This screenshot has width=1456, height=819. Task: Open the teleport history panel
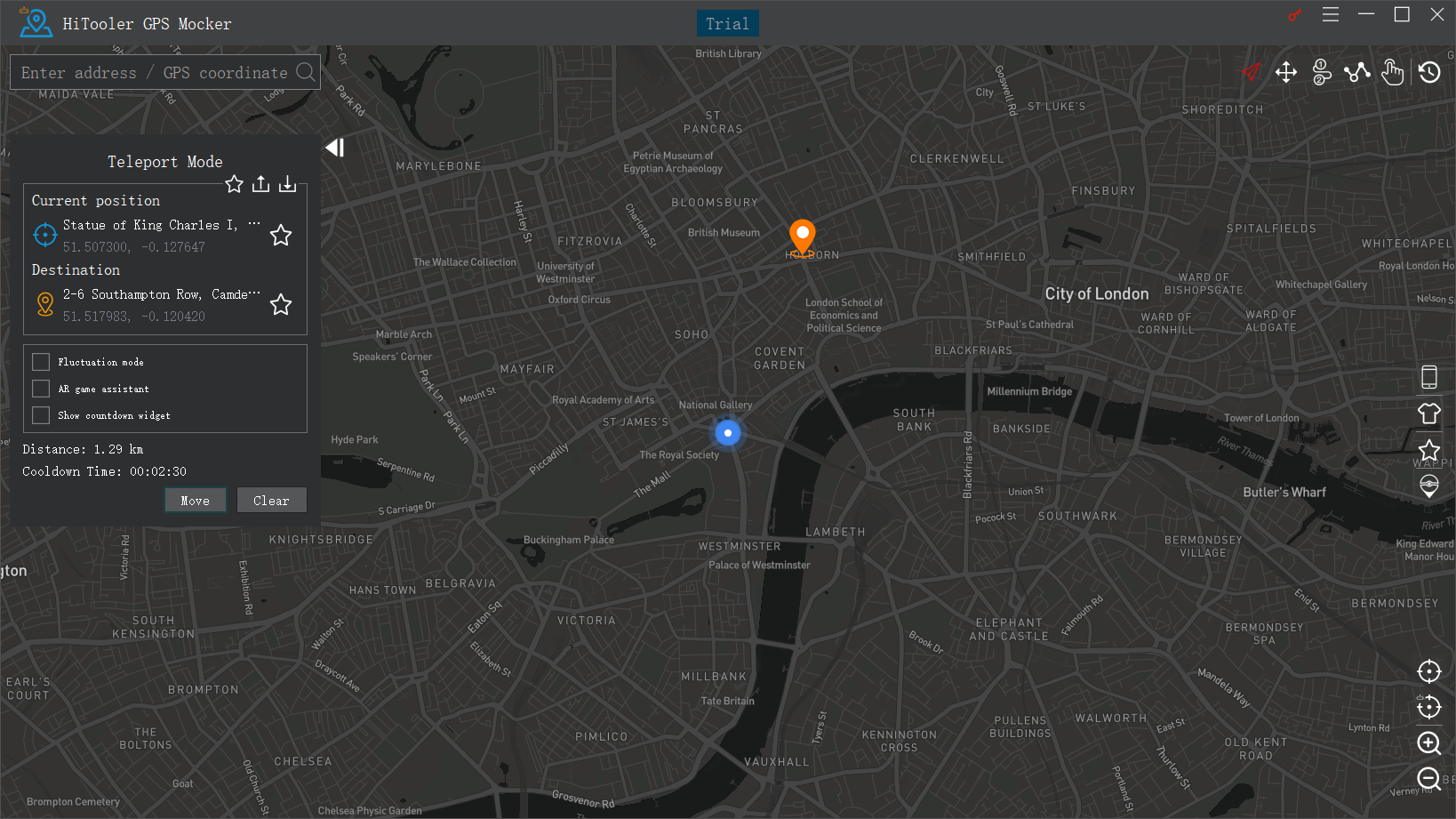(x=1429, y=72)
